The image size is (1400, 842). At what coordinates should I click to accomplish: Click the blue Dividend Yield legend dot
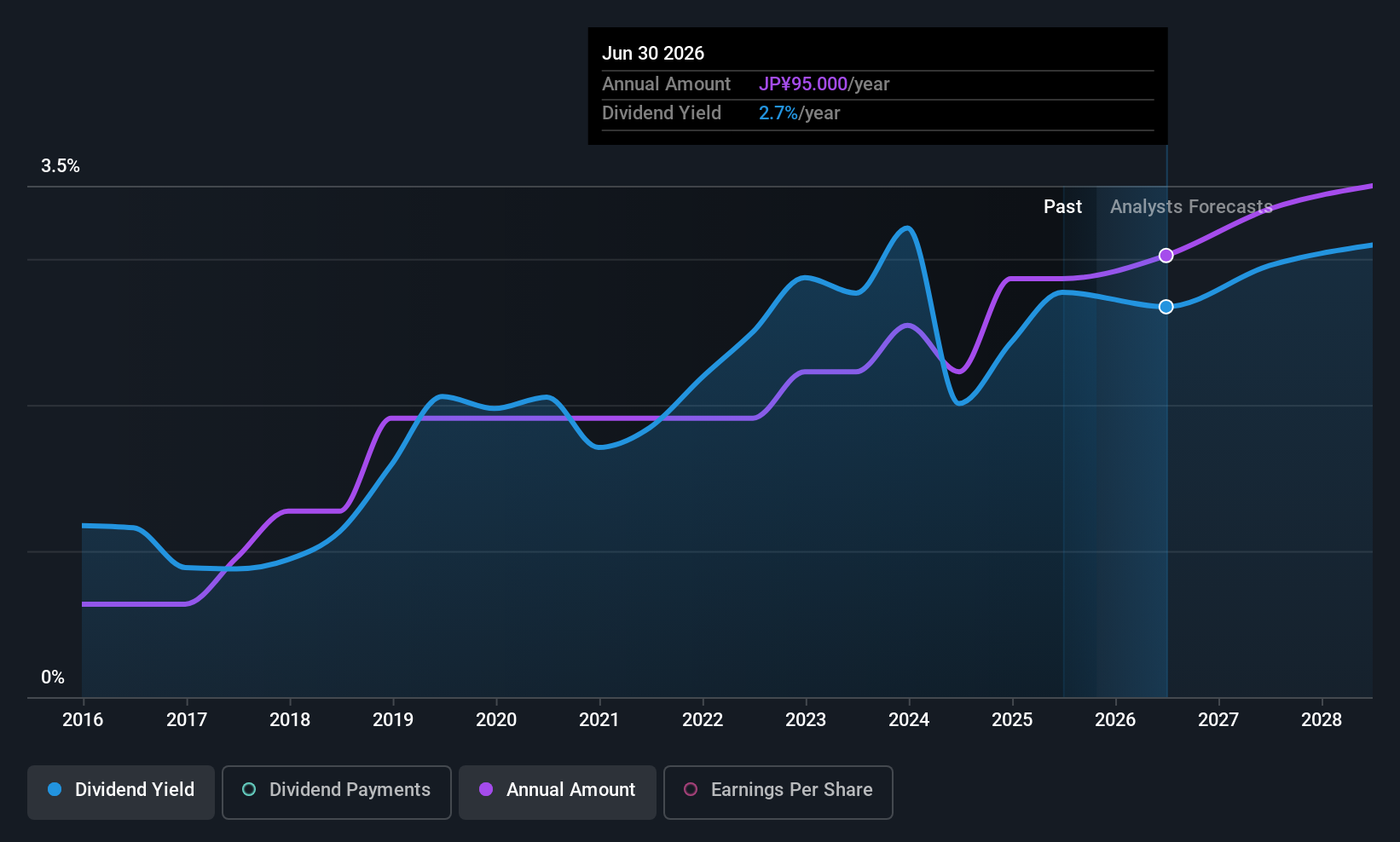pos(55,789)
